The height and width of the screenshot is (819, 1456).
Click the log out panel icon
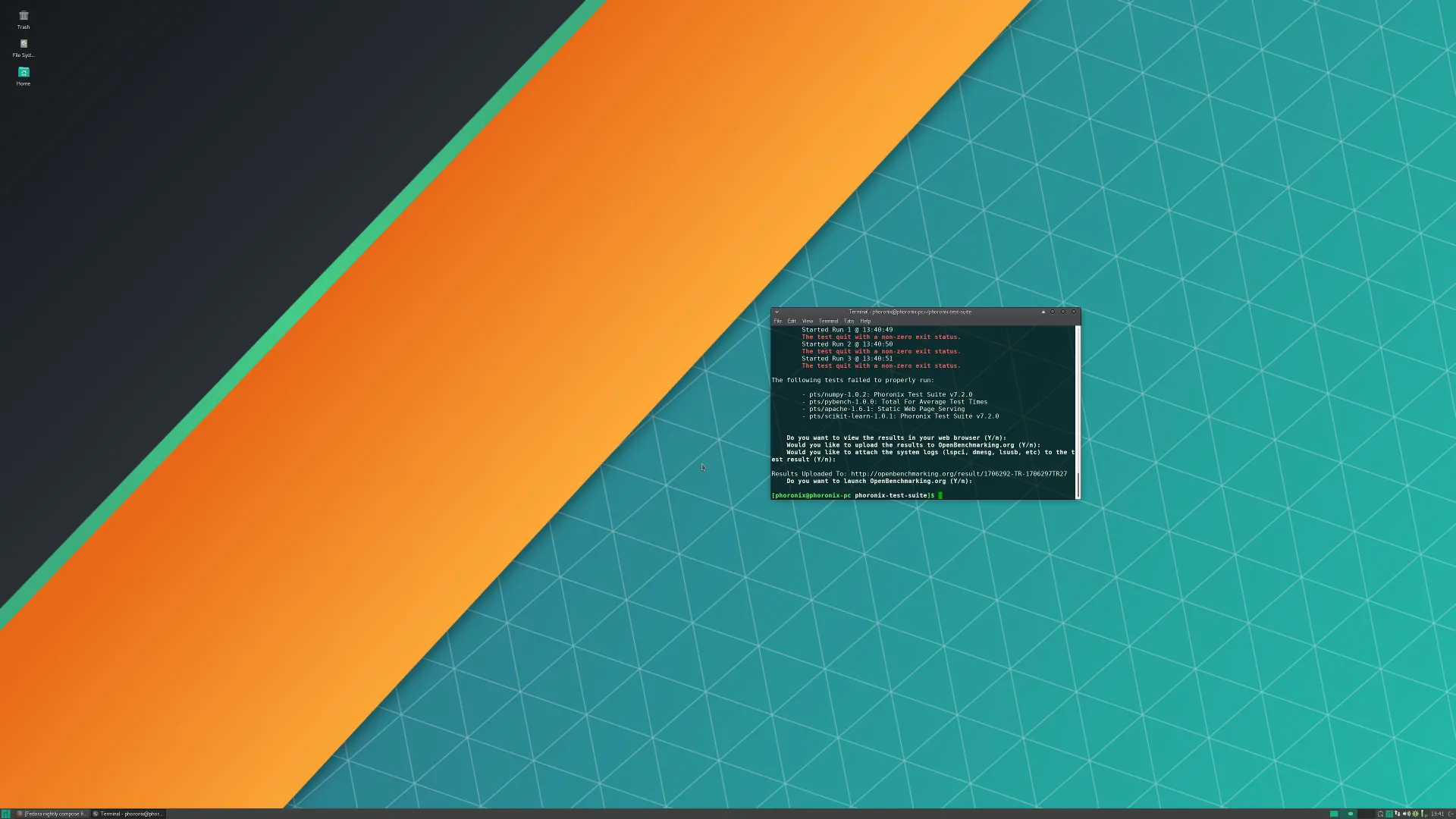click(x=1450, y=814)
